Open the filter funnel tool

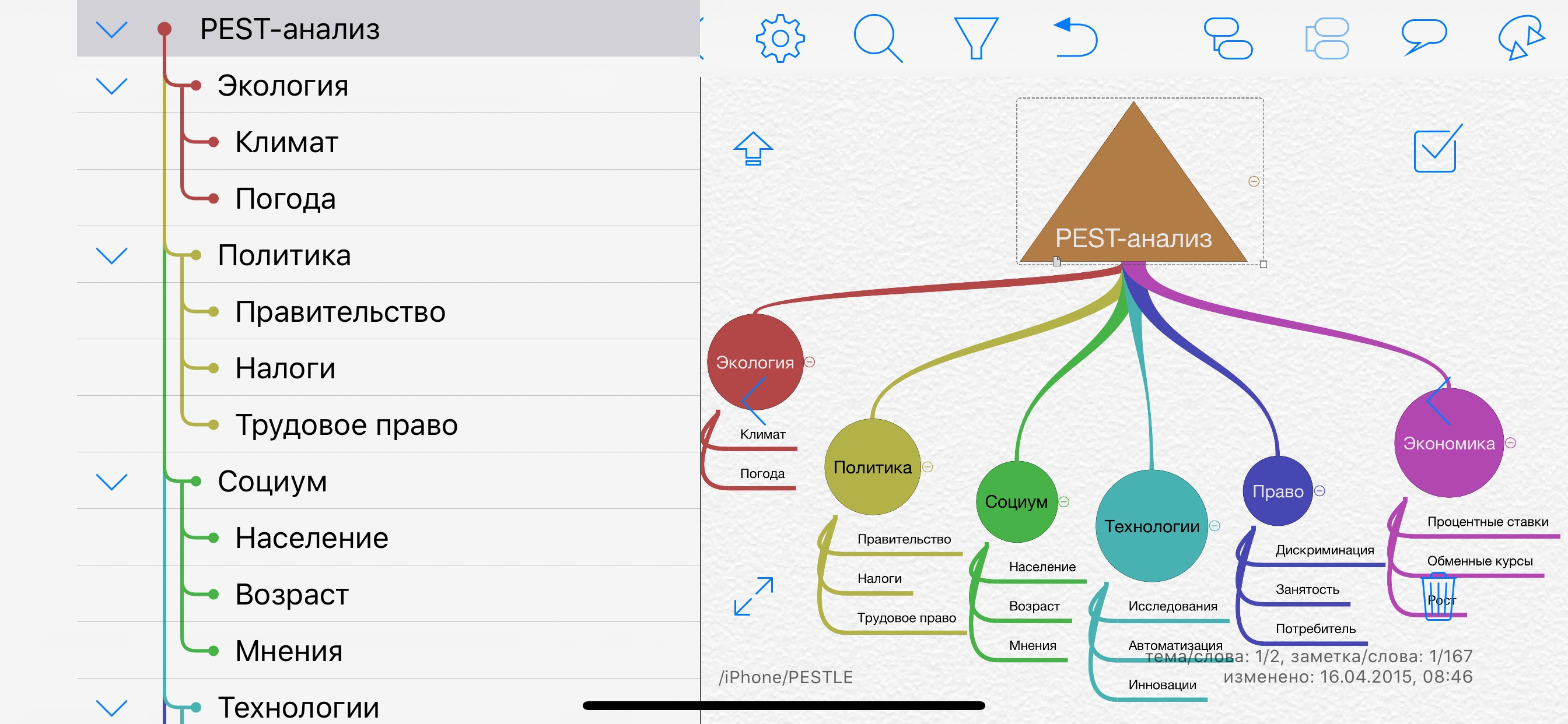tap(975, 38)
